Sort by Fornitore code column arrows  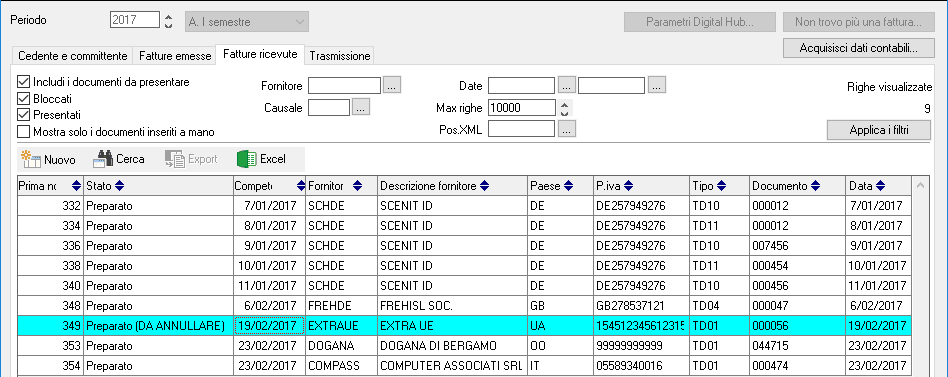[357, 186]
